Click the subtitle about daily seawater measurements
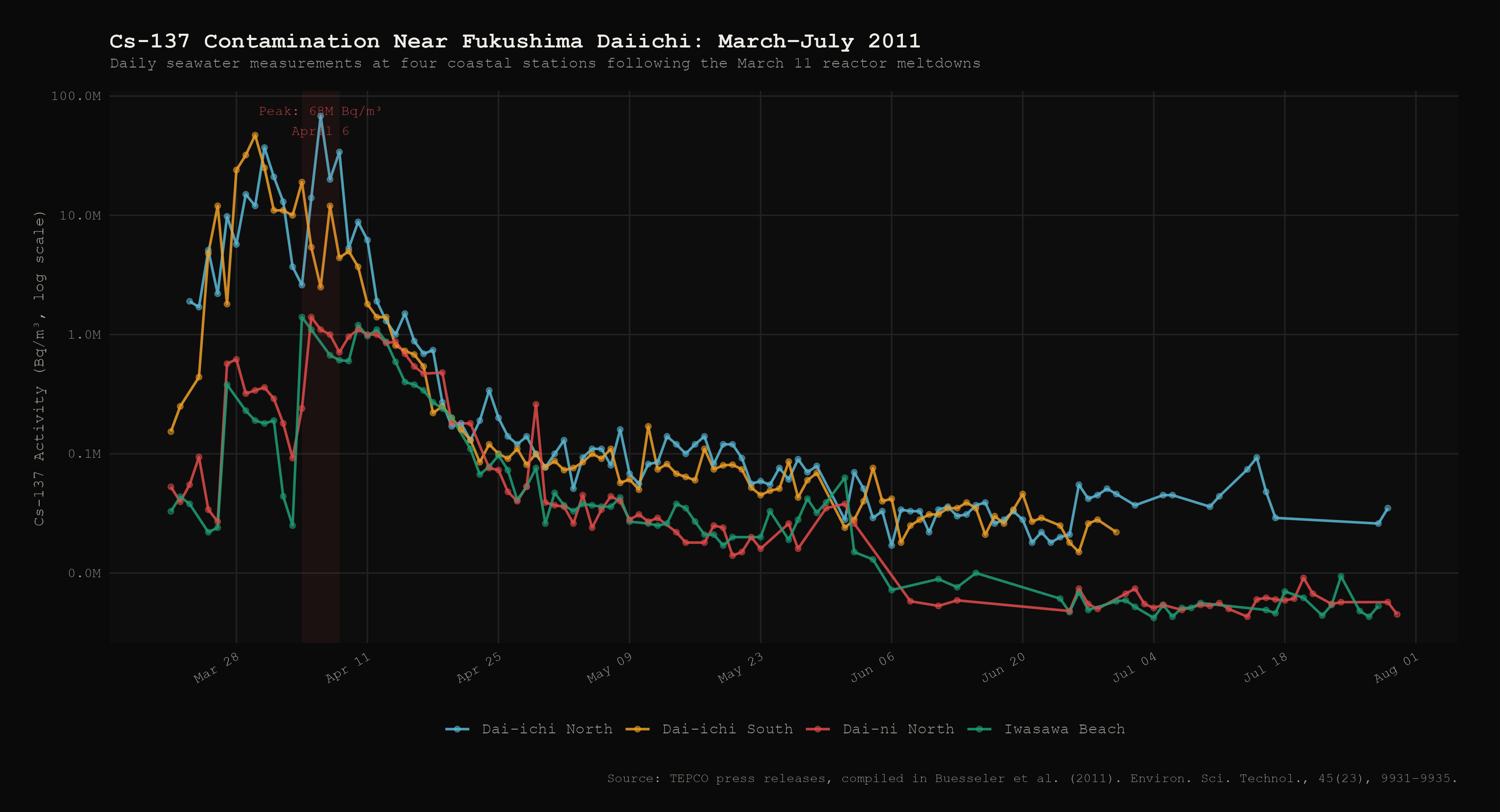Image resolution: width=1500 pixels, height=812 pixels. click(545, 63)
